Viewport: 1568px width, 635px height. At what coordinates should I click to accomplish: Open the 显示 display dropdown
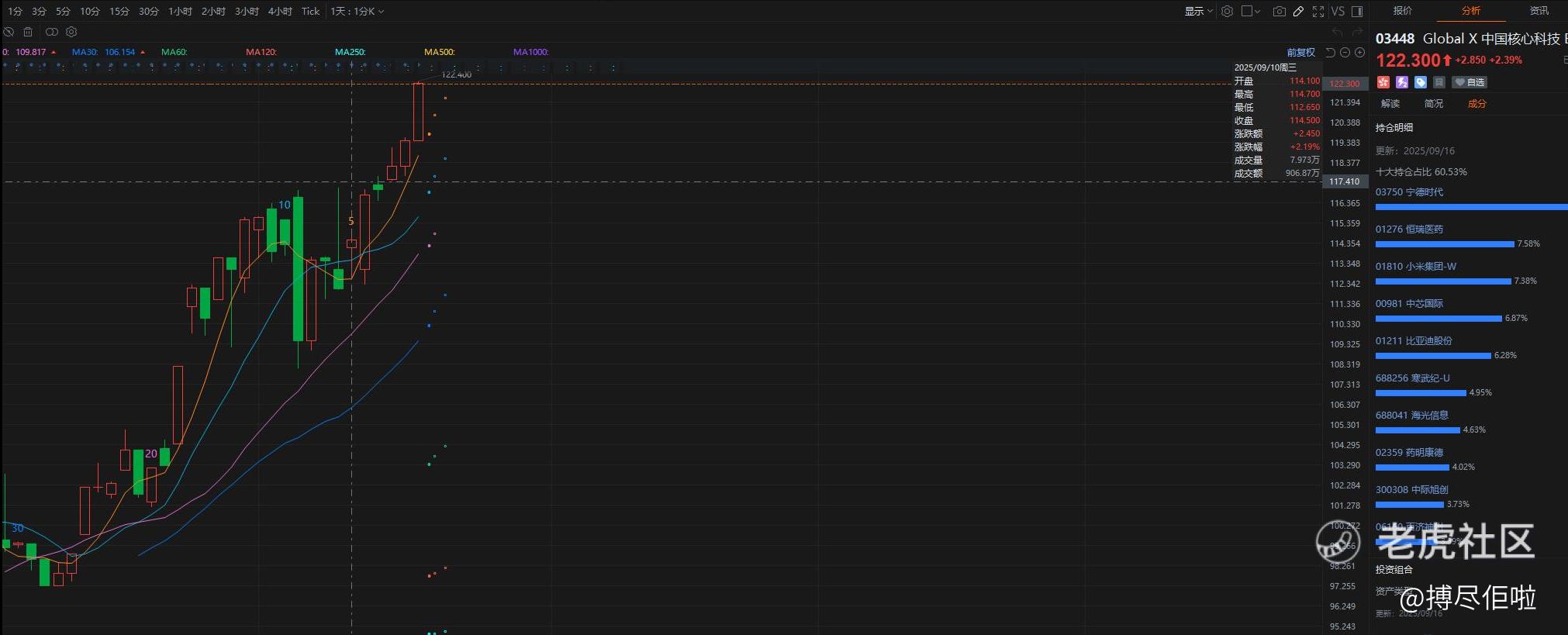1199,11
